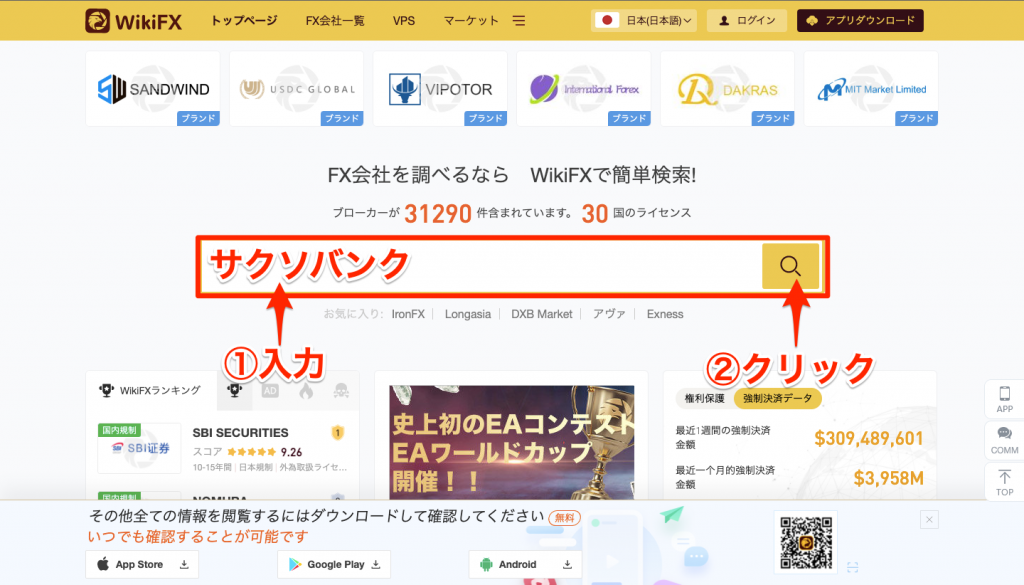The image size is (1024, 585).
Task: Select the skull ranking tab icon
Action: 341,390
